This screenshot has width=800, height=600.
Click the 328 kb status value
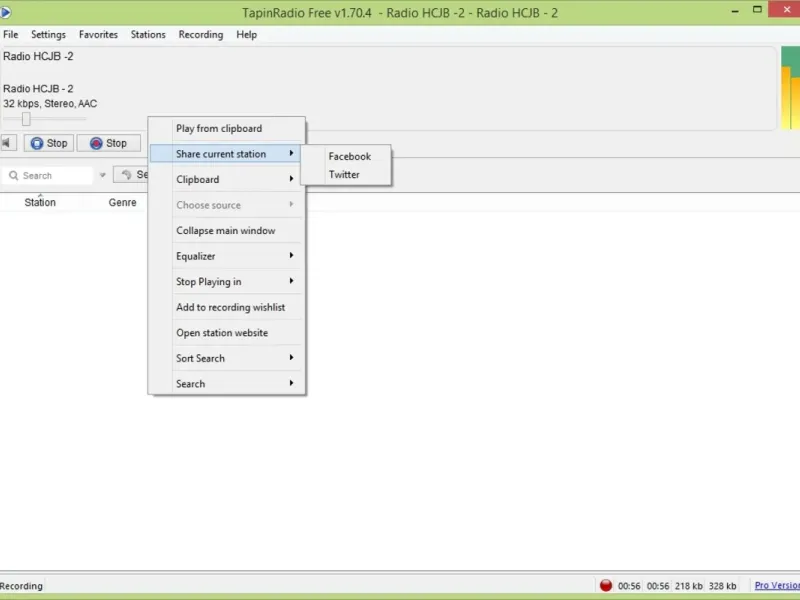coord(722,586)
